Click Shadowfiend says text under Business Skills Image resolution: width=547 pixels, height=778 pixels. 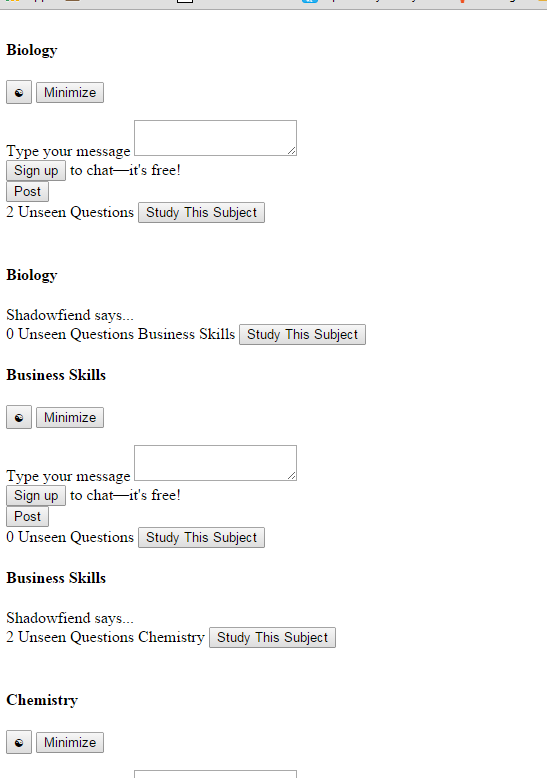point(70,618)
